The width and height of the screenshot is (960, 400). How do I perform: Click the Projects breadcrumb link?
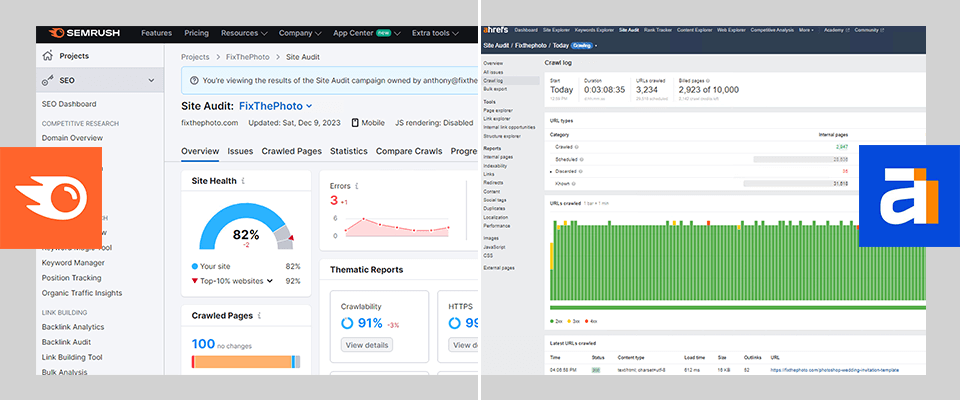(x=195, y=57)
